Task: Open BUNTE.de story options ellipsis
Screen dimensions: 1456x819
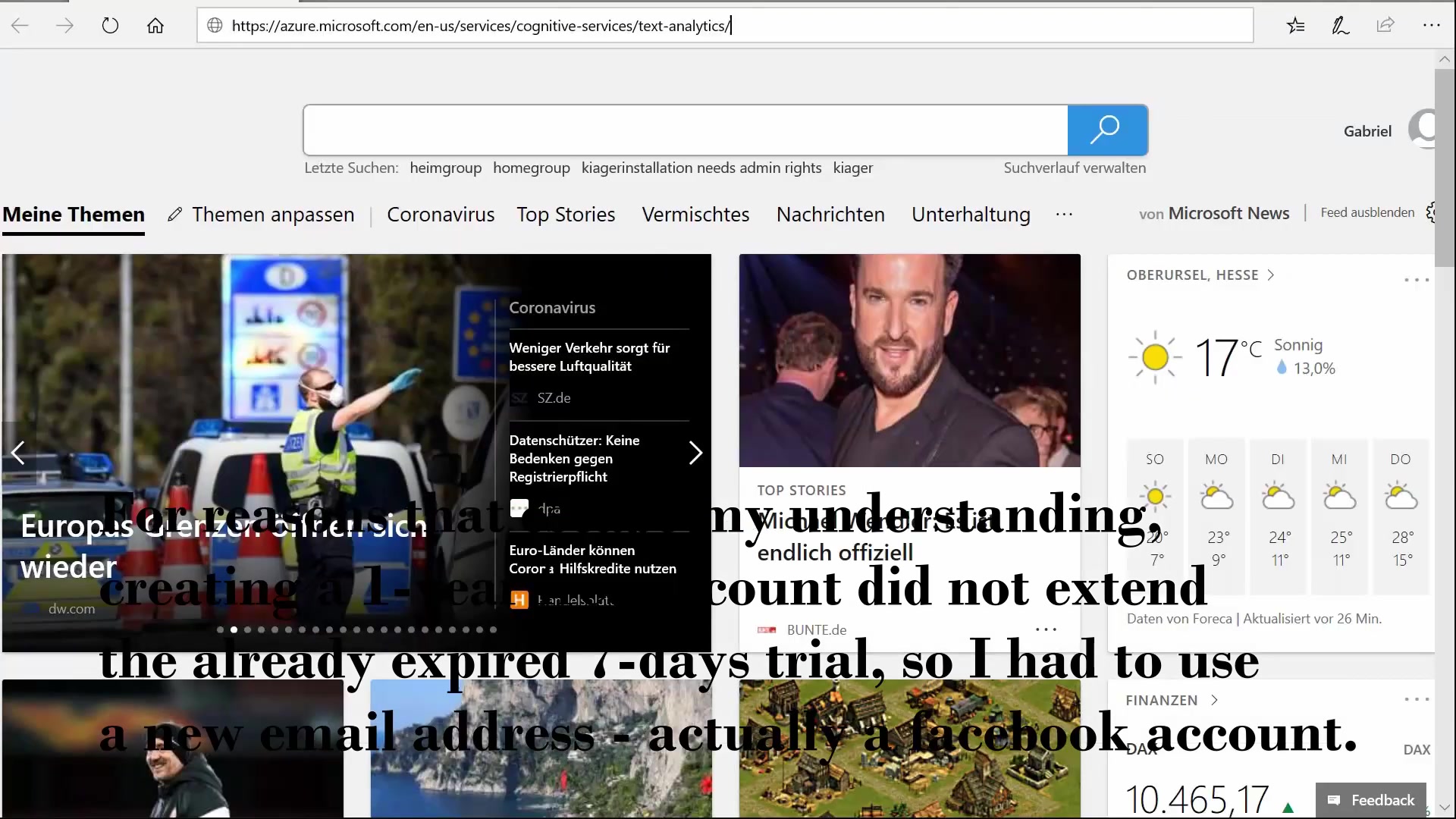Action: point(1046,629)
